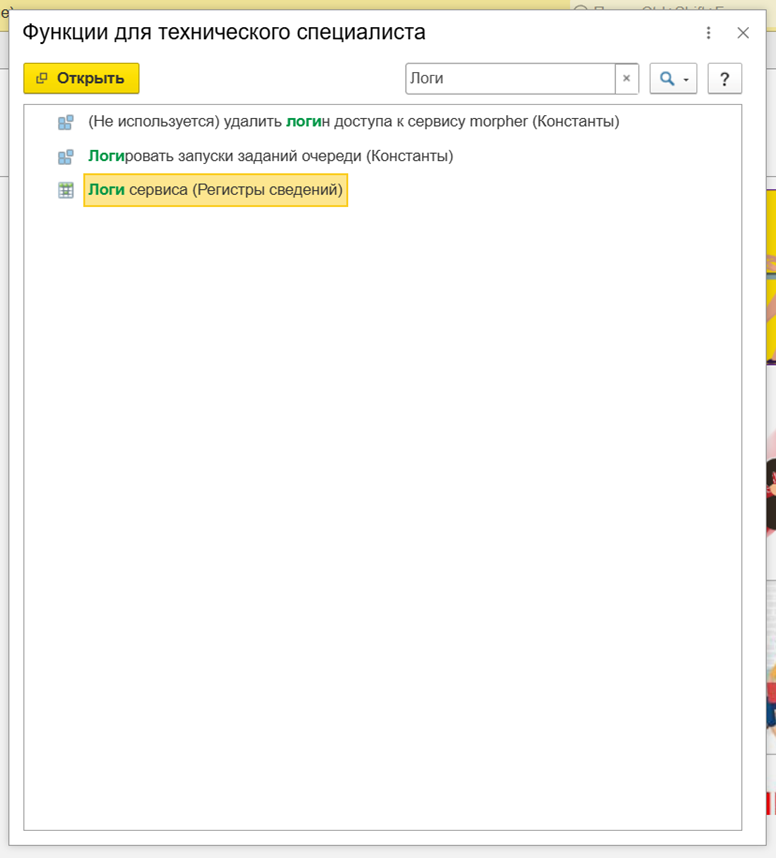The height and width of the screenshot is (858, 776).
Task: Click the Открыть button
Action: 81,78
